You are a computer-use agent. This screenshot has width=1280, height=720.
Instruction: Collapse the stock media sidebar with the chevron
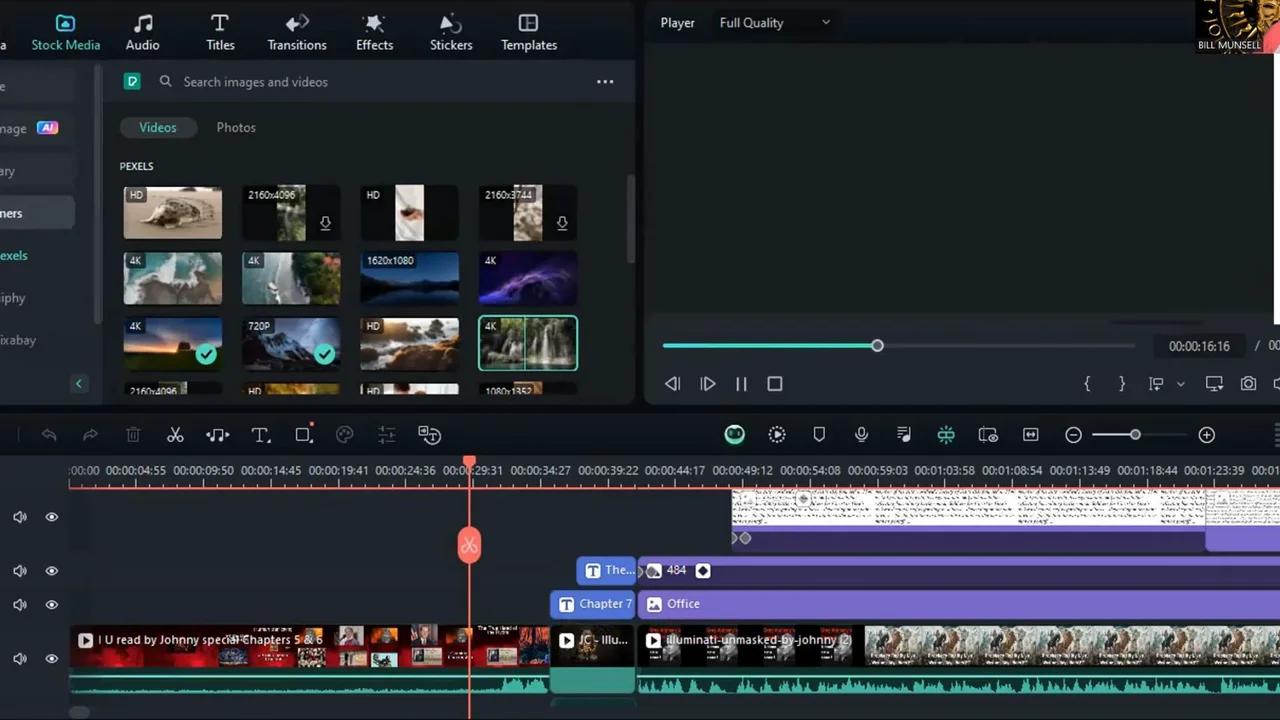point(79,383)
